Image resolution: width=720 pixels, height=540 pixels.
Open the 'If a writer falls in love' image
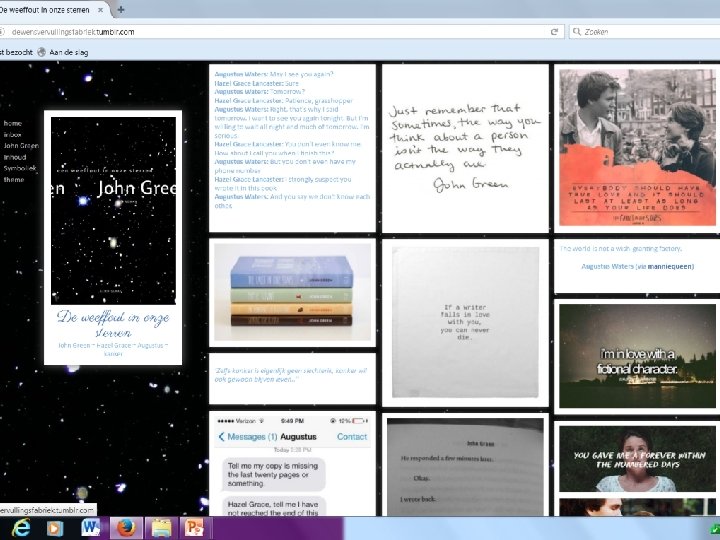(465, 322)
